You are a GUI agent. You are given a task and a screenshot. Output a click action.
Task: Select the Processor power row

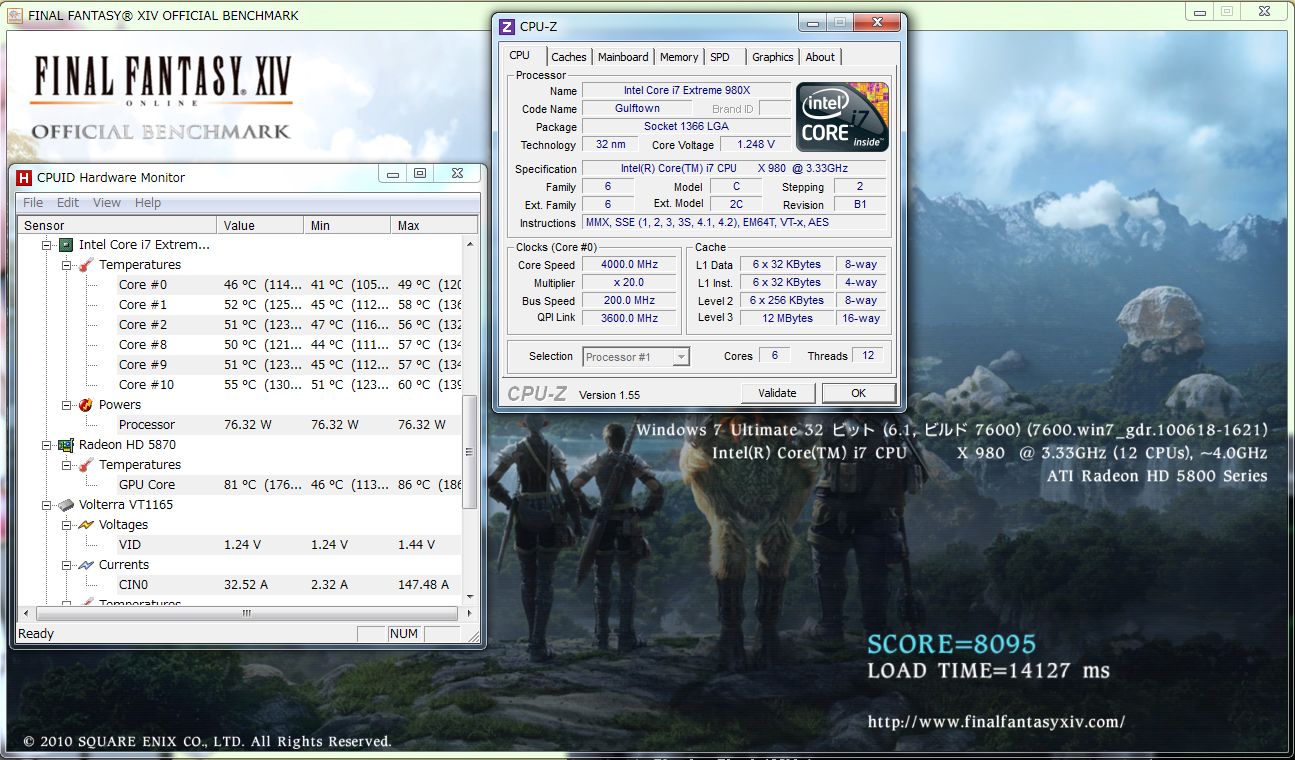point(240,425)
